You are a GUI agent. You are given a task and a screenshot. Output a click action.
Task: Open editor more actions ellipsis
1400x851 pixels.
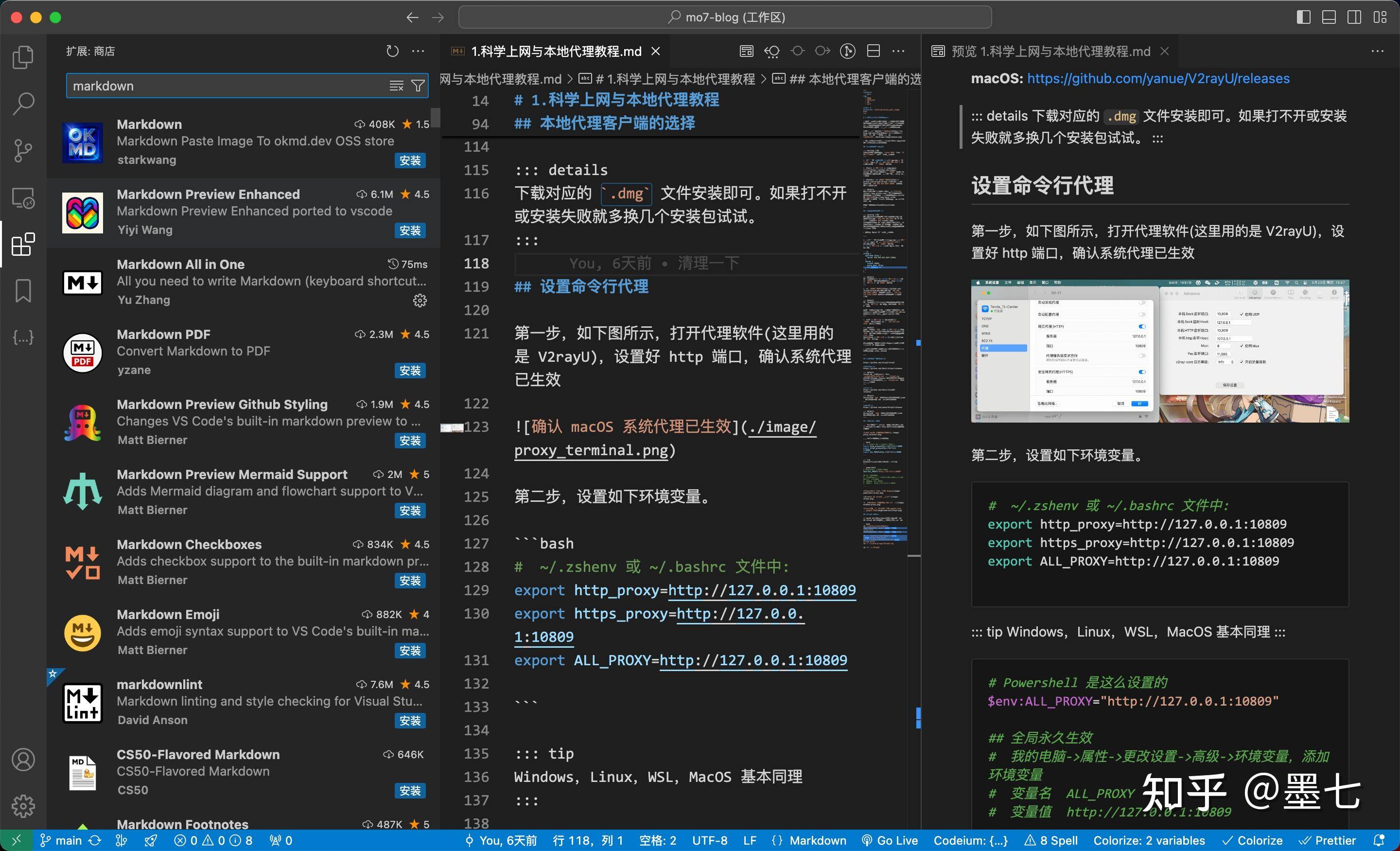(x=898, y=51)
